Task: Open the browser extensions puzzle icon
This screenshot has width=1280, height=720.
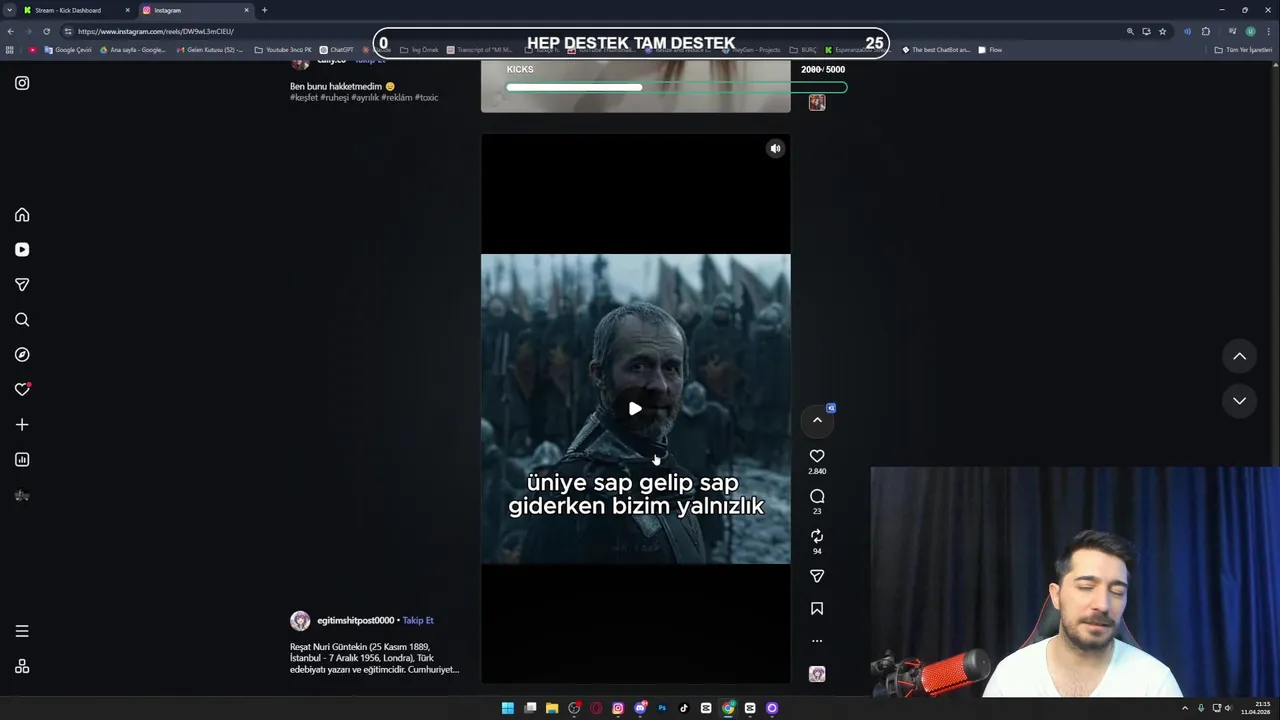Action: 1206,31
